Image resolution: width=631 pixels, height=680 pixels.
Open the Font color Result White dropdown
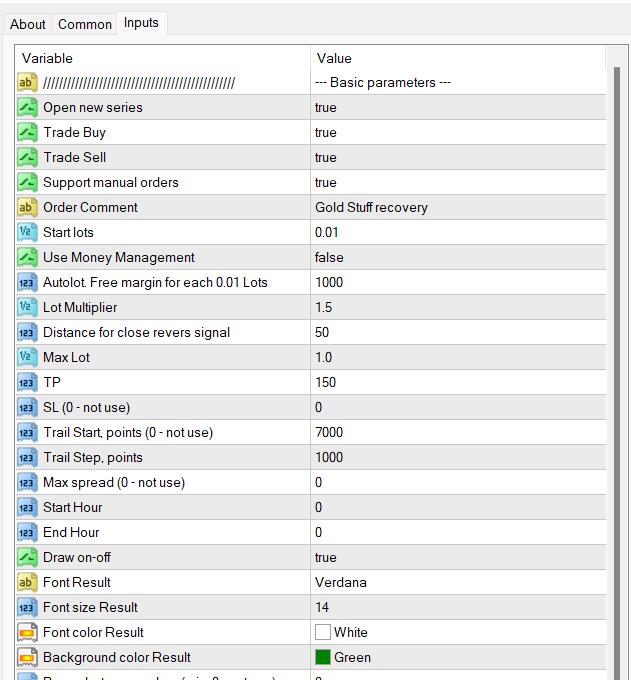click(458, 632)
